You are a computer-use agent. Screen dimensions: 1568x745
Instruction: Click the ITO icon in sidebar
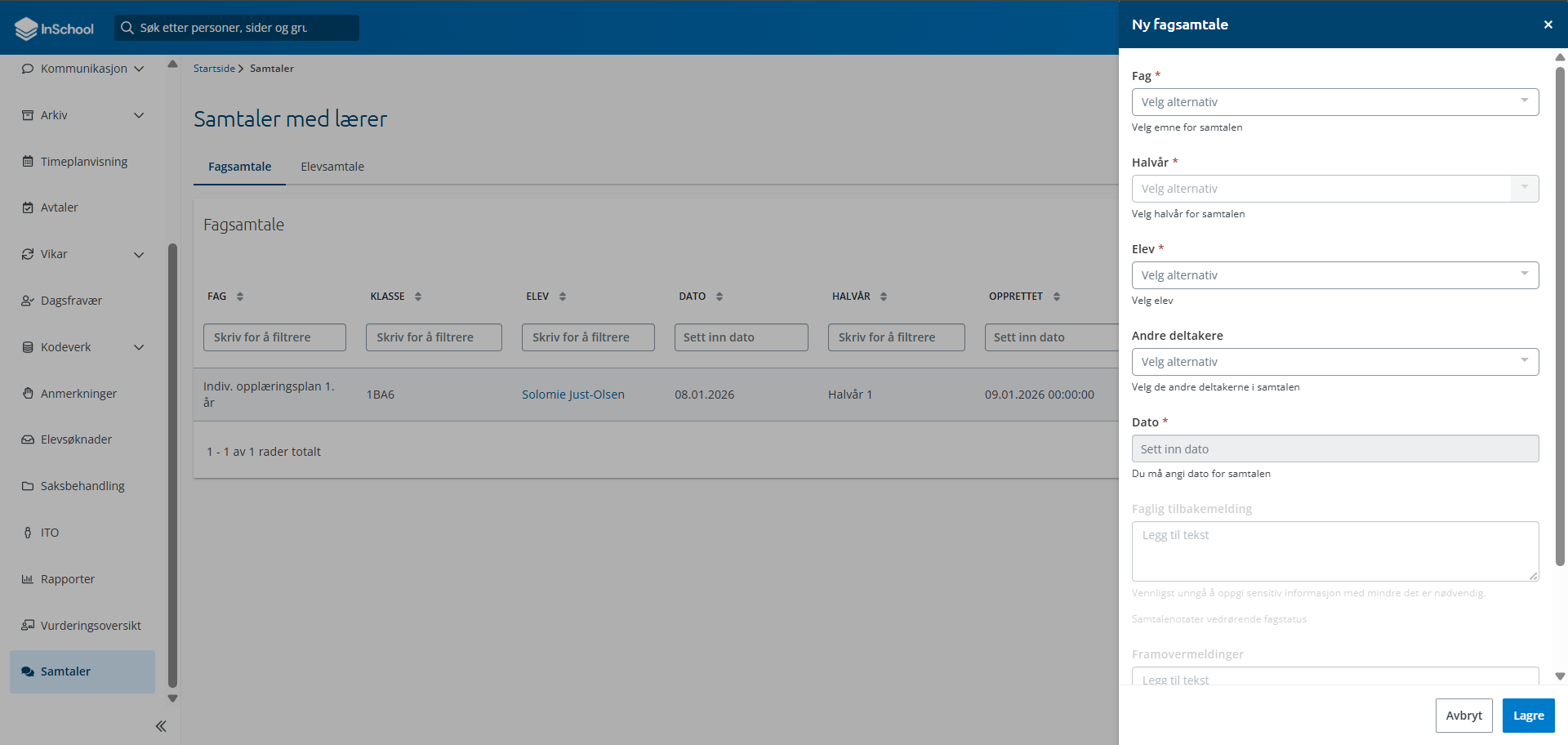point(28,533)
